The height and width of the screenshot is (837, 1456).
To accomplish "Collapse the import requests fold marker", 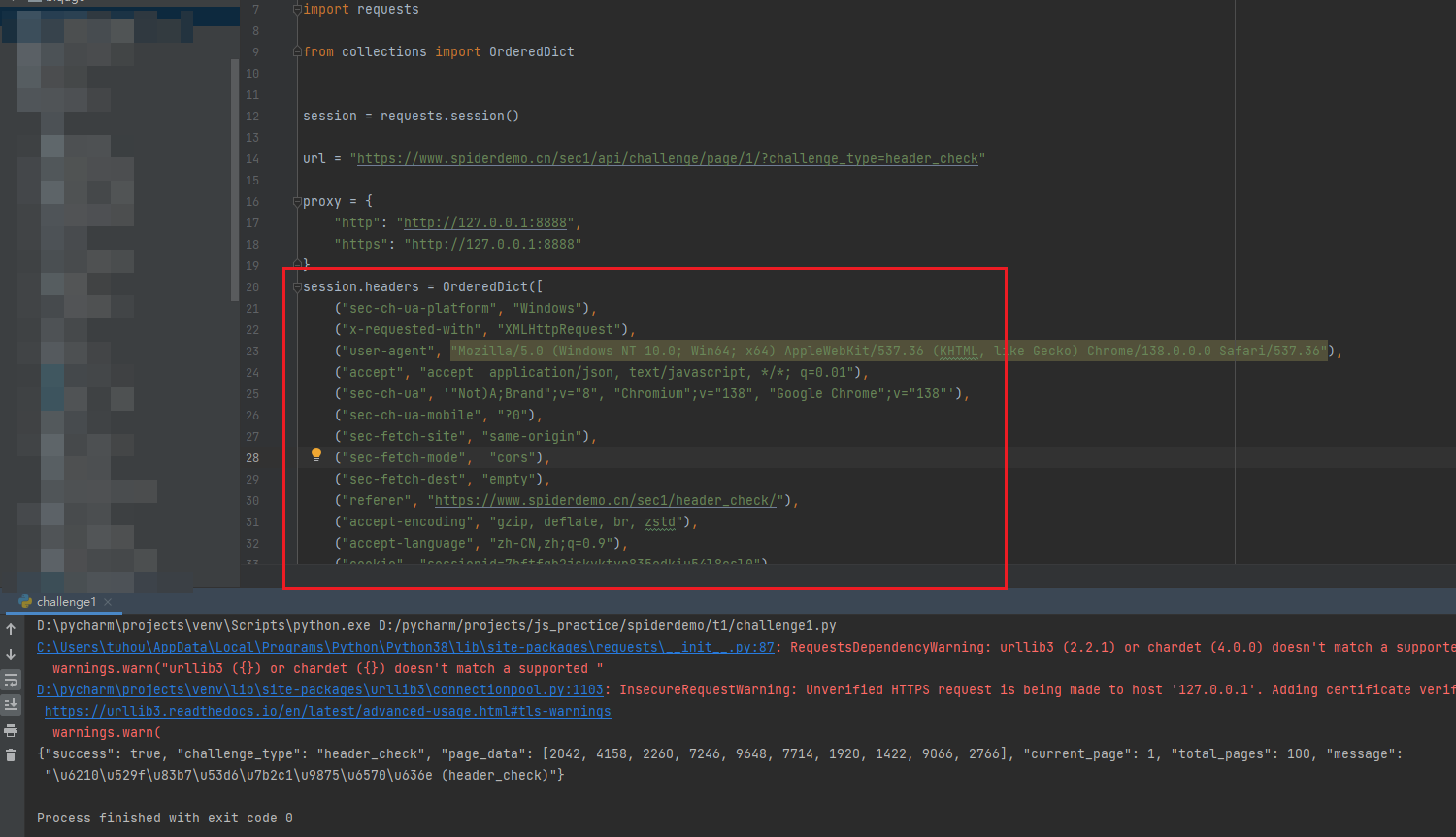I will pyautogui.click(x=297, y=10).
